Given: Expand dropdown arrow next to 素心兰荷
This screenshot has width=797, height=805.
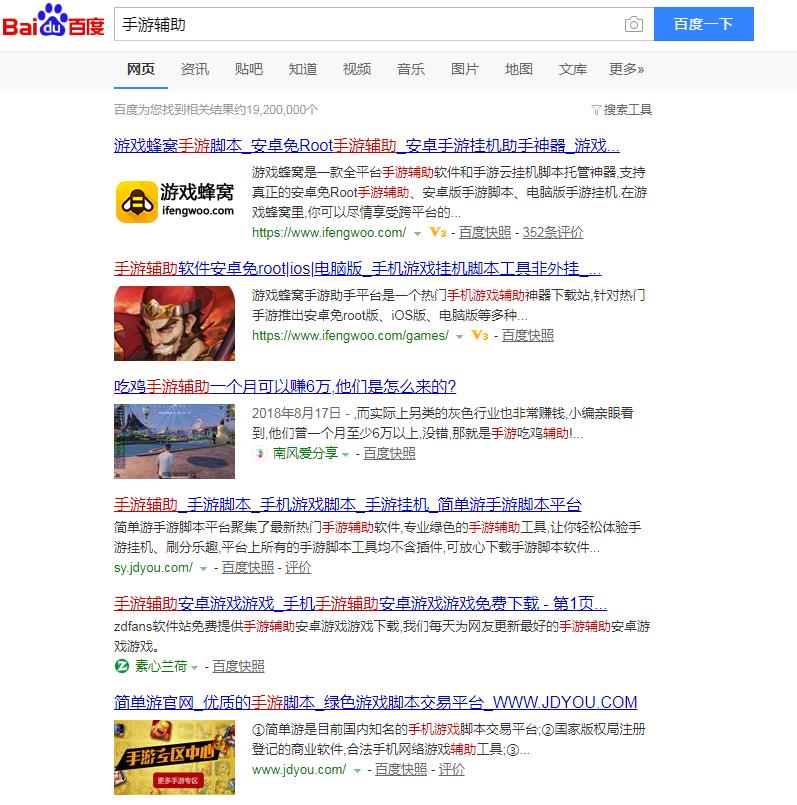Looking at the screenshot, I should pyautogui.click(x=195, y=668).
